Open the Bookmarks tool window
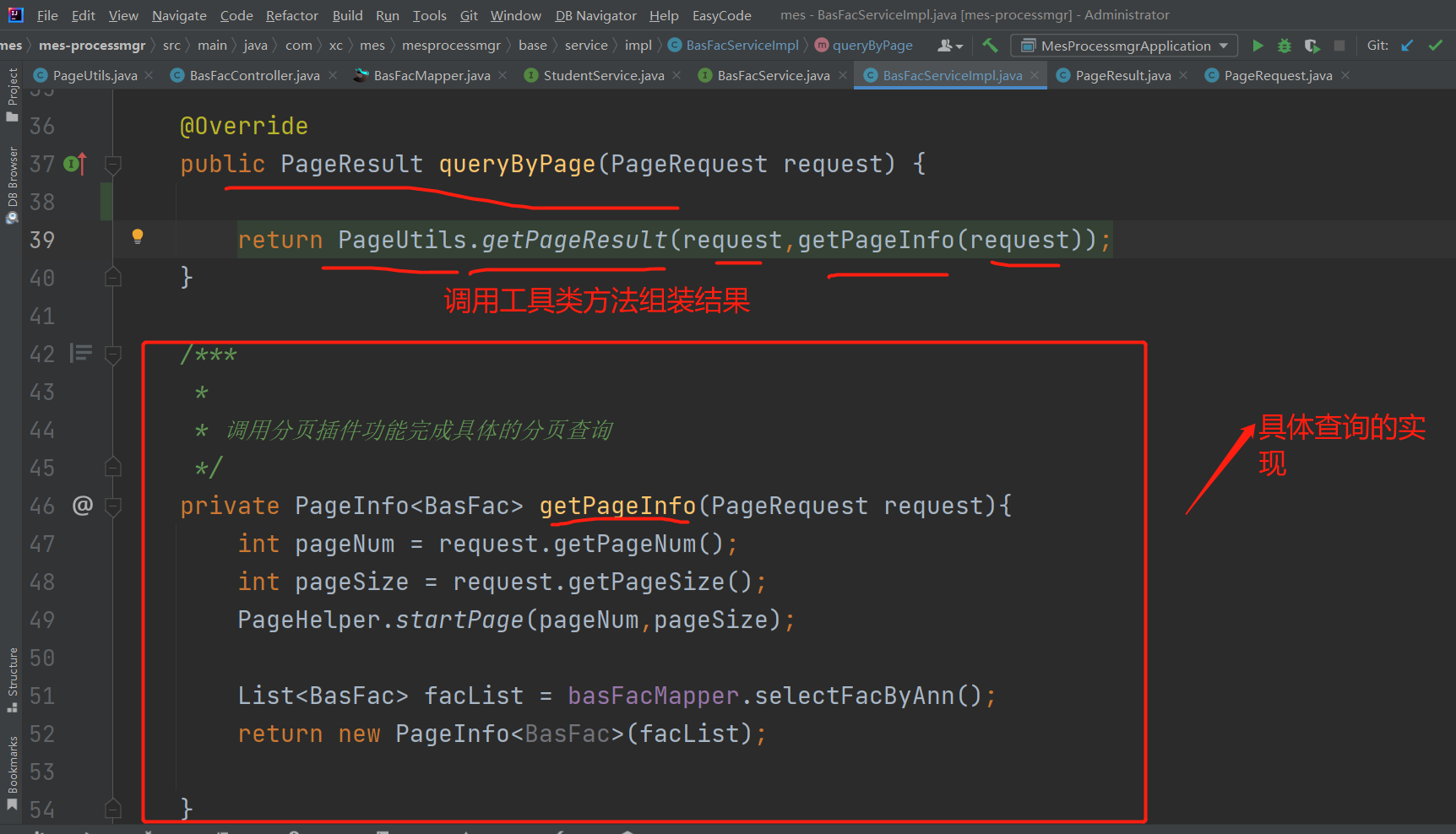1456x834 pixels. click(12, 772)
